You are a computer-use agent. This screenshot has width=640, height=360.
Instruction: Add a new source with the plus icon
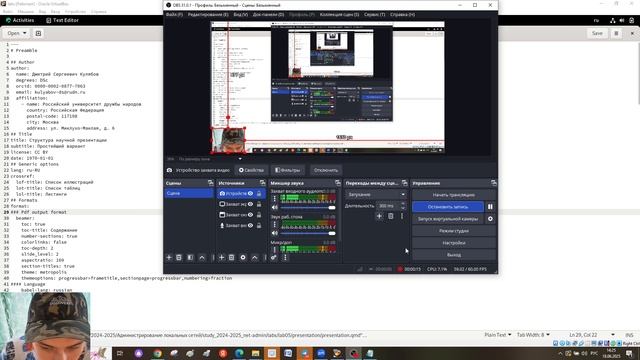222,258
